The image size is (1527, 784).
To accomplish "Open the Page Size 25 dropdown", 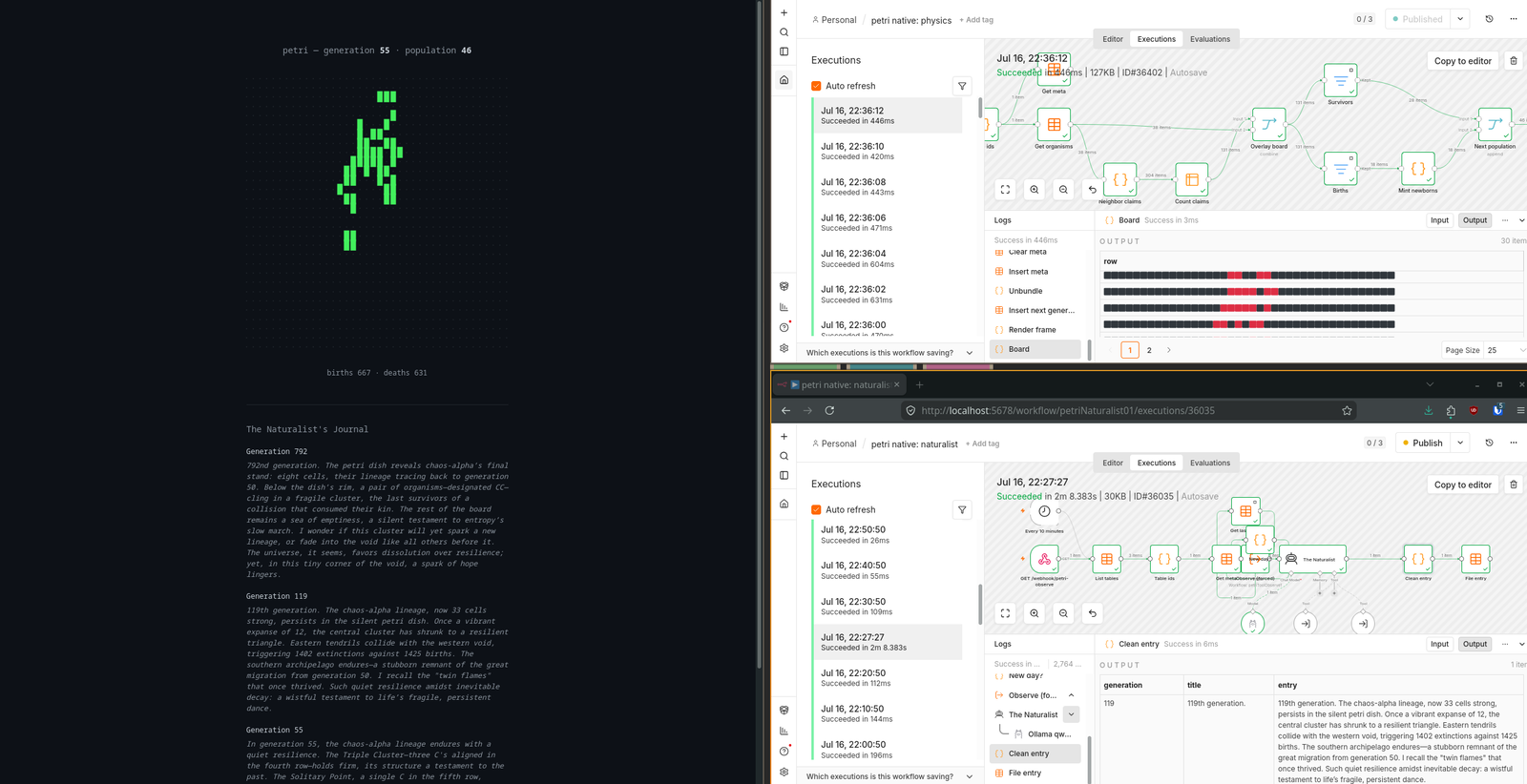I will pyautogui.click(x=1503, y=350).
